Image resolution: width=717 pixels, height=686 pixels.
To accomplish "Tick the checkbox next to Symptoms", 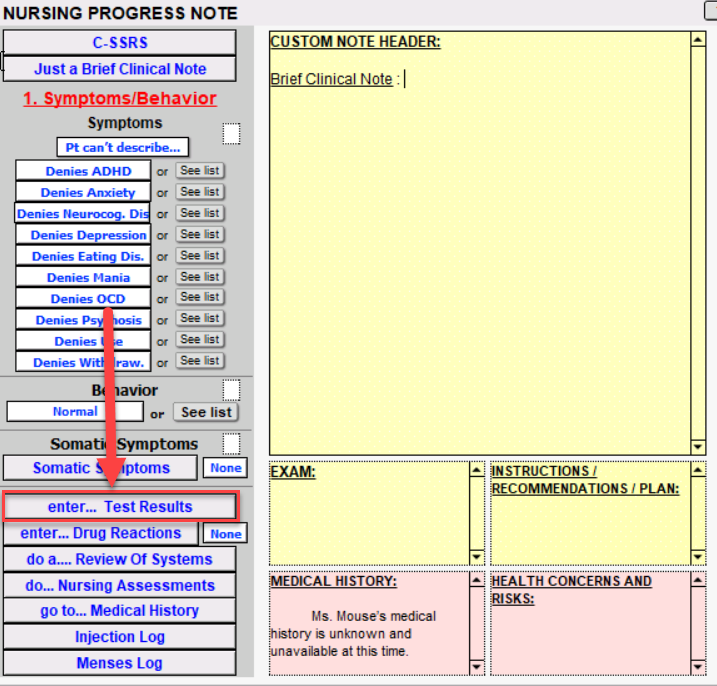I will (x=231, y=134).
